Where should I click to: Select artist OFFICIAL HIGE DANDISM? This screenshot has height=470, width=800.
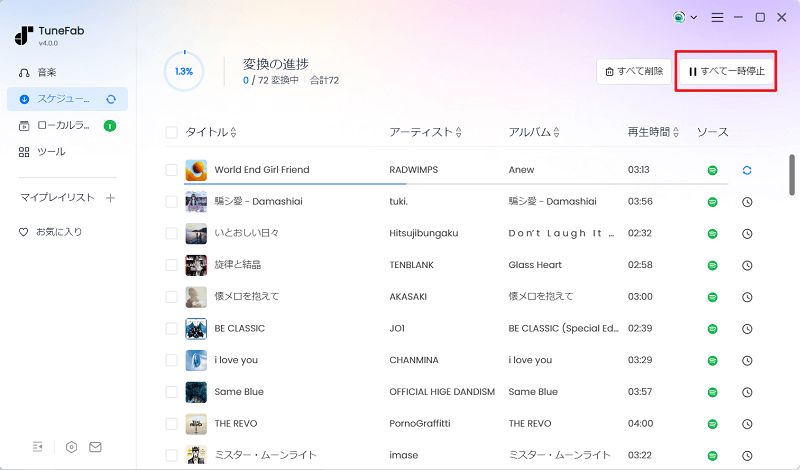click(x=442, y=392)
